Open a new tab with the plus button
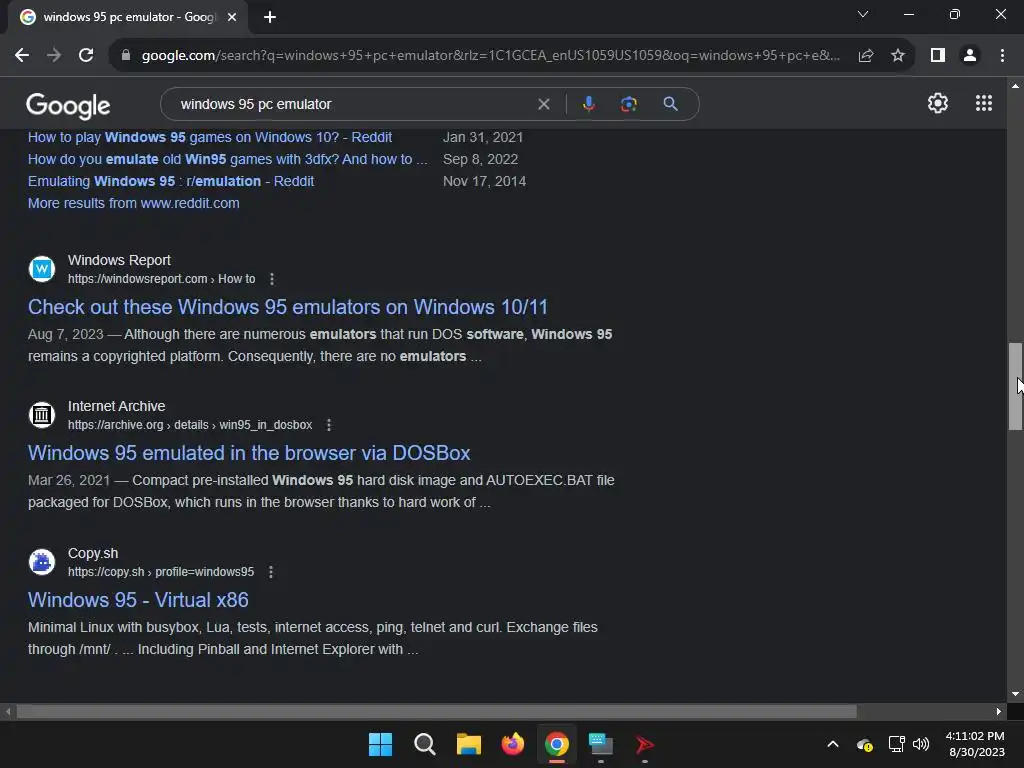1024x768 pixels. pyautogui.click(x=270, y=17)
